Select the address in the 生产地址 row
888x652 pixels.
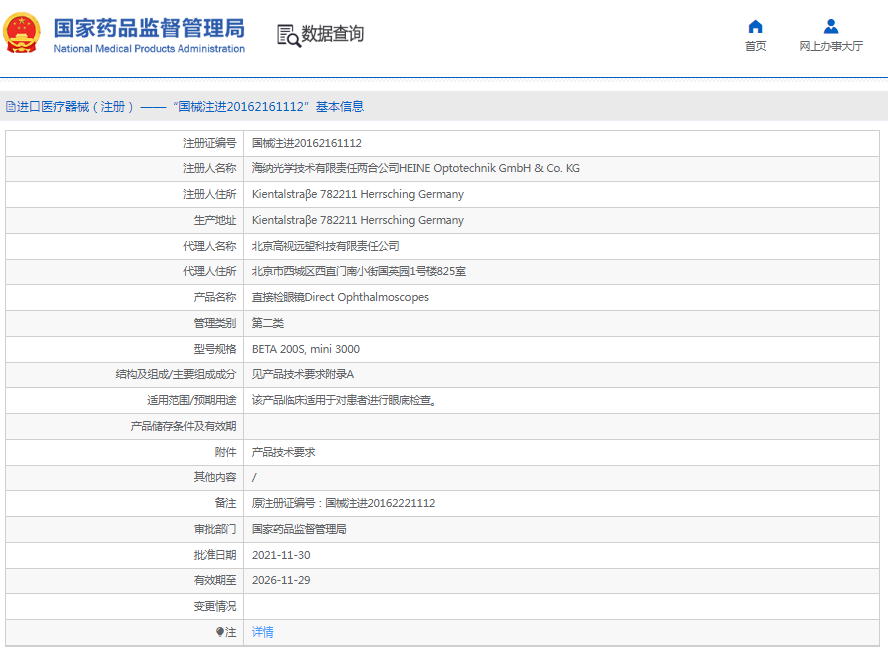(x=358, y=220)
